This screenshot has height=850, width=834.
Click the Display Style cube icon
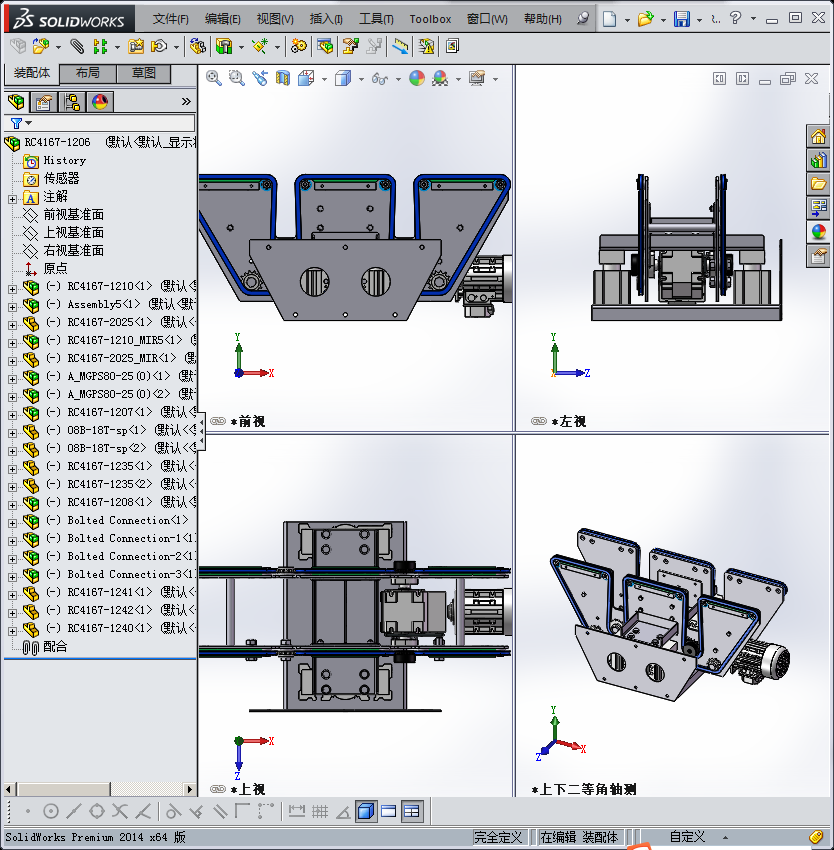343,79
